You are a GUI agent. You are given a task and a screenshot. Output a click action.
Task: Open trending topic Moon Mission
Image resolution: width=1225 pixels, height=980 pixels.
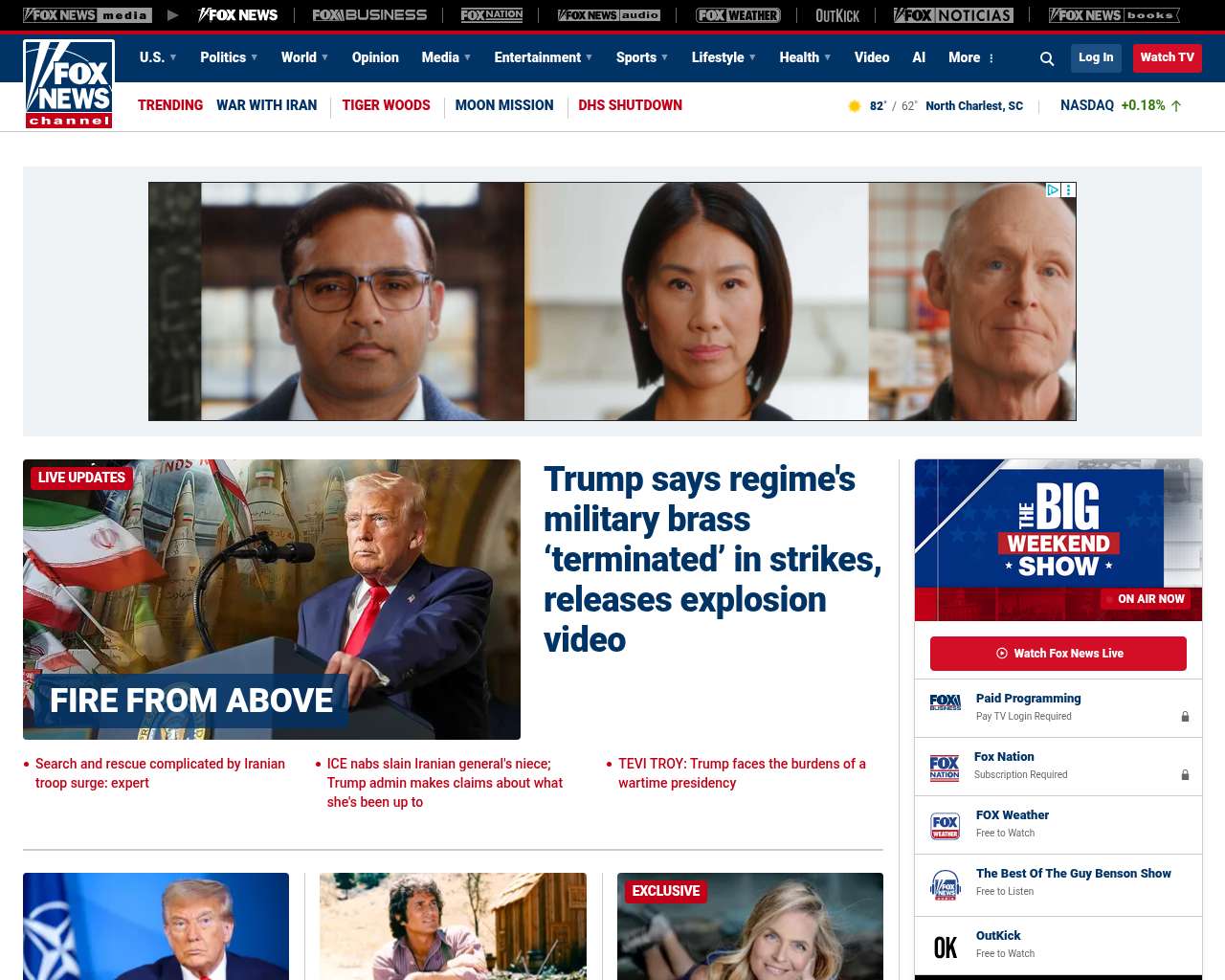coord(504,105)
